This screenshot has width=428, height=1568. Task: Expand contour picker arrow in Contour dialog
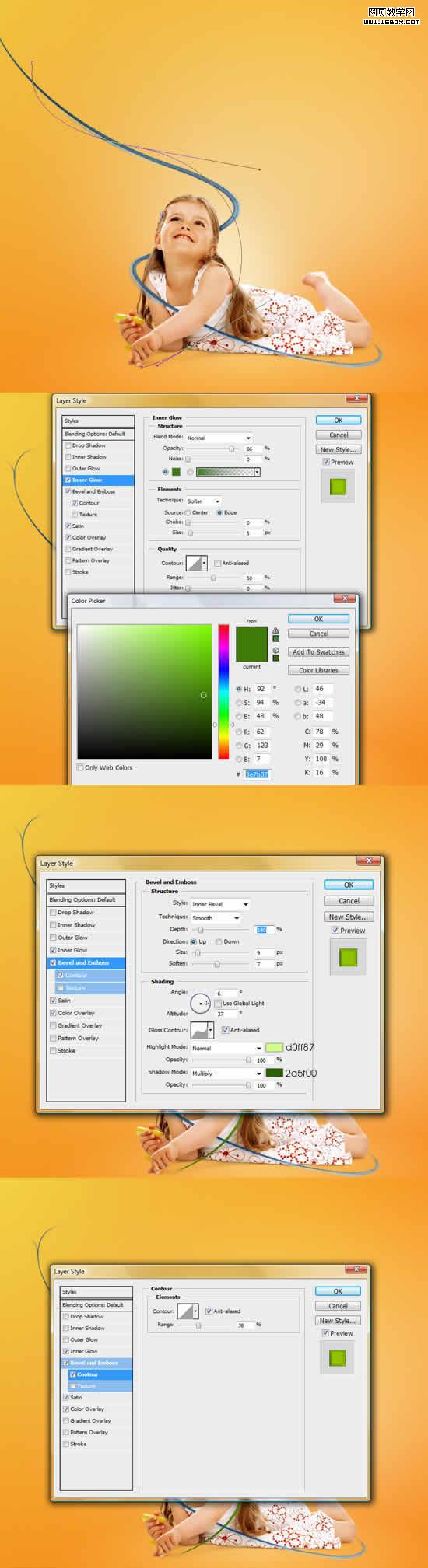(x=195, y=1311)
